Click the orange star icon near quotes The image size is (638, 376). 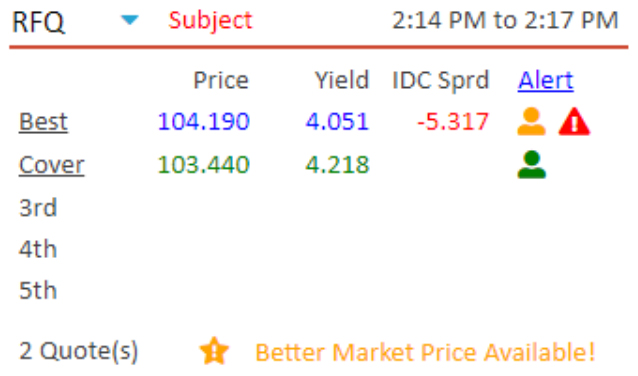coord(214,351)
